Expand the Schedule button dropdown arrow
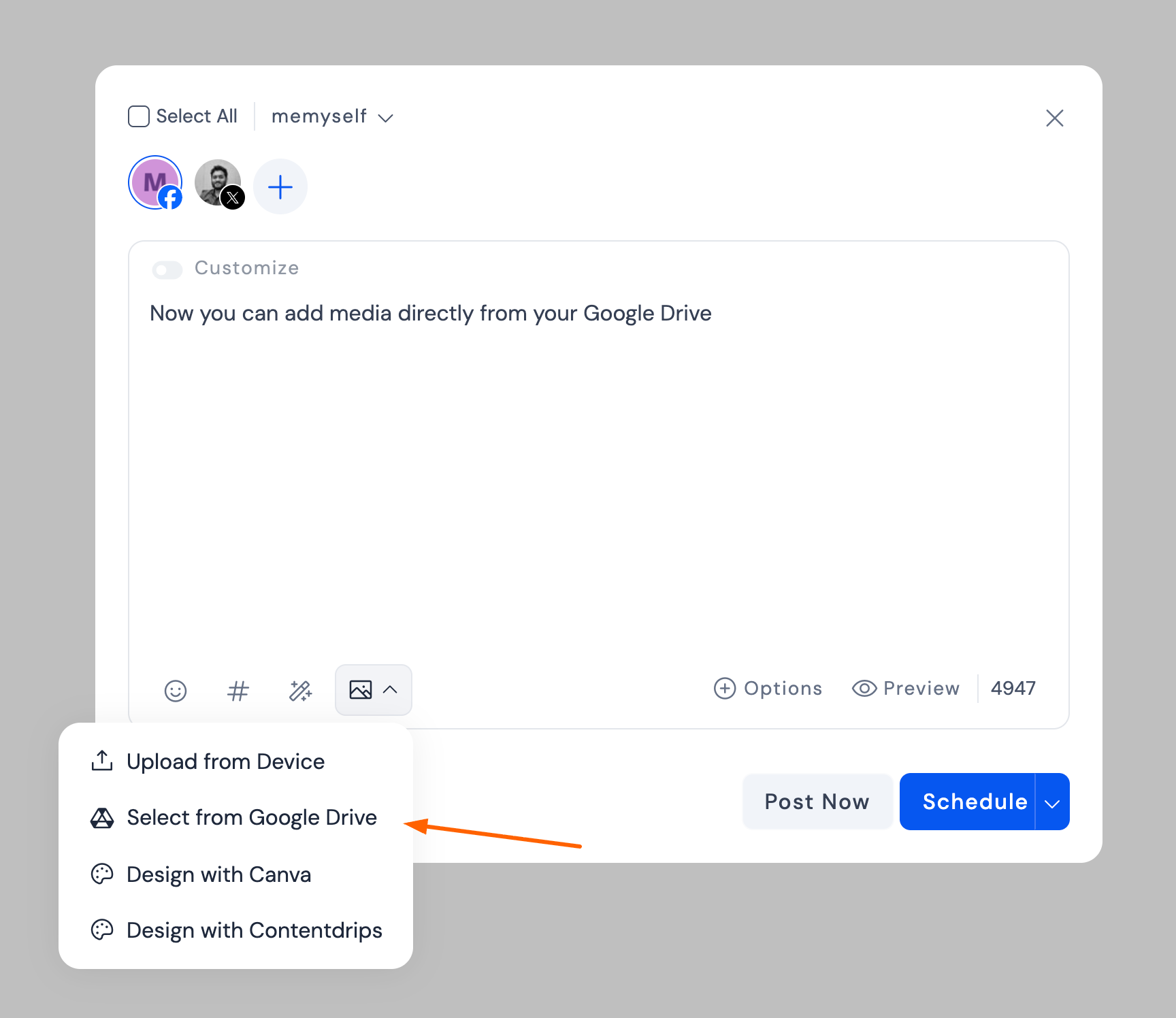This screenshot has width=1176, height=1018. [x=1052, y=802]
